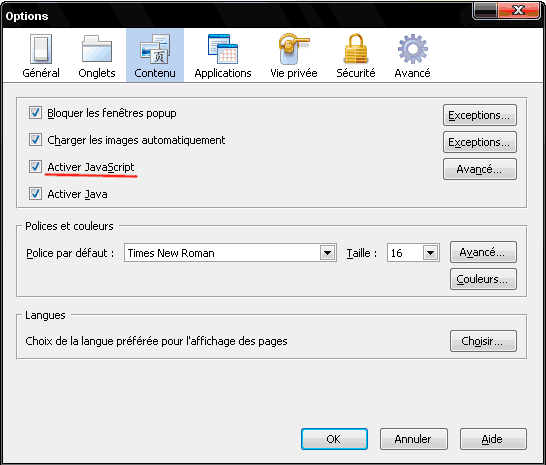Screen dimensions: 546x465
Task: Open popup Exceptions button
Action: (x=479, y=115)
